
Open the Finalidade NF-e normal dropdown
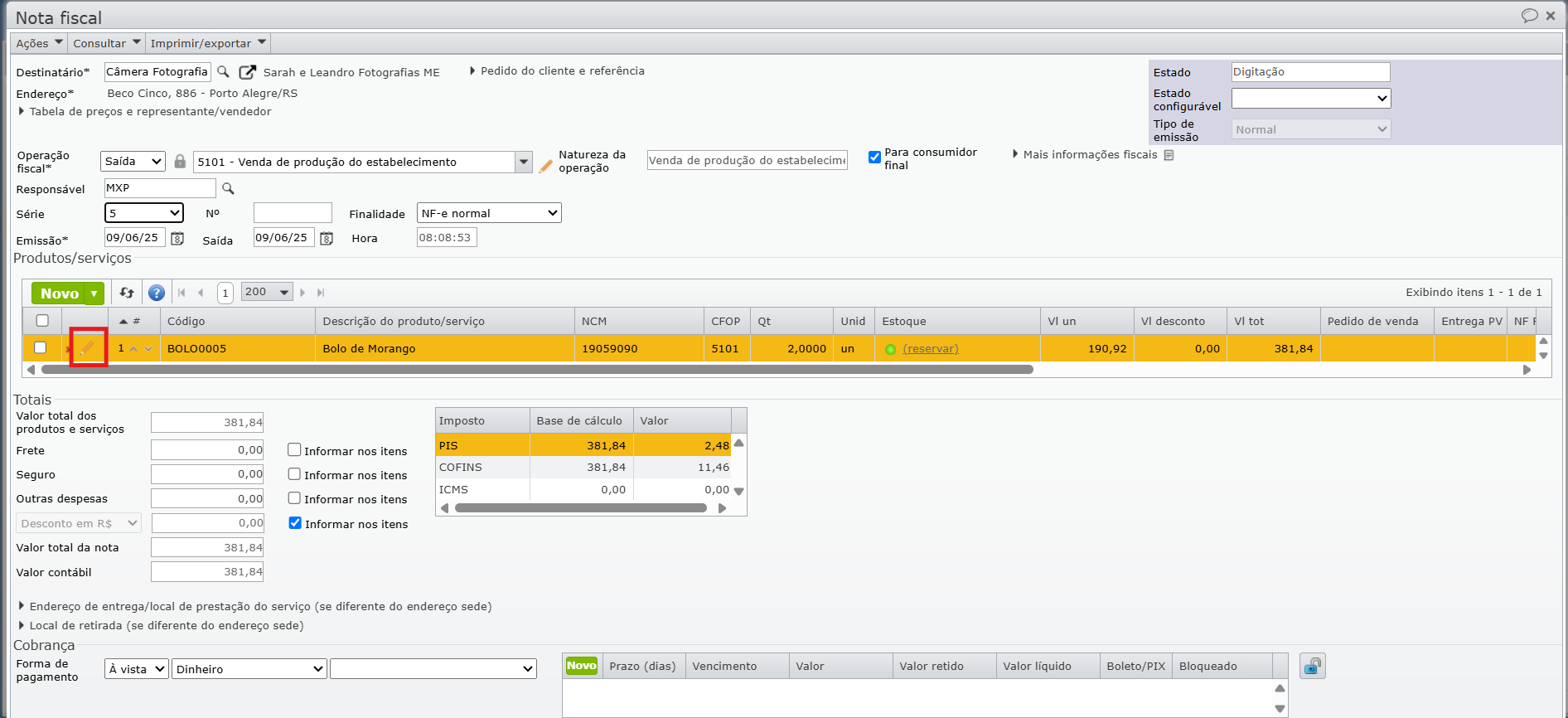pos(489,213)
